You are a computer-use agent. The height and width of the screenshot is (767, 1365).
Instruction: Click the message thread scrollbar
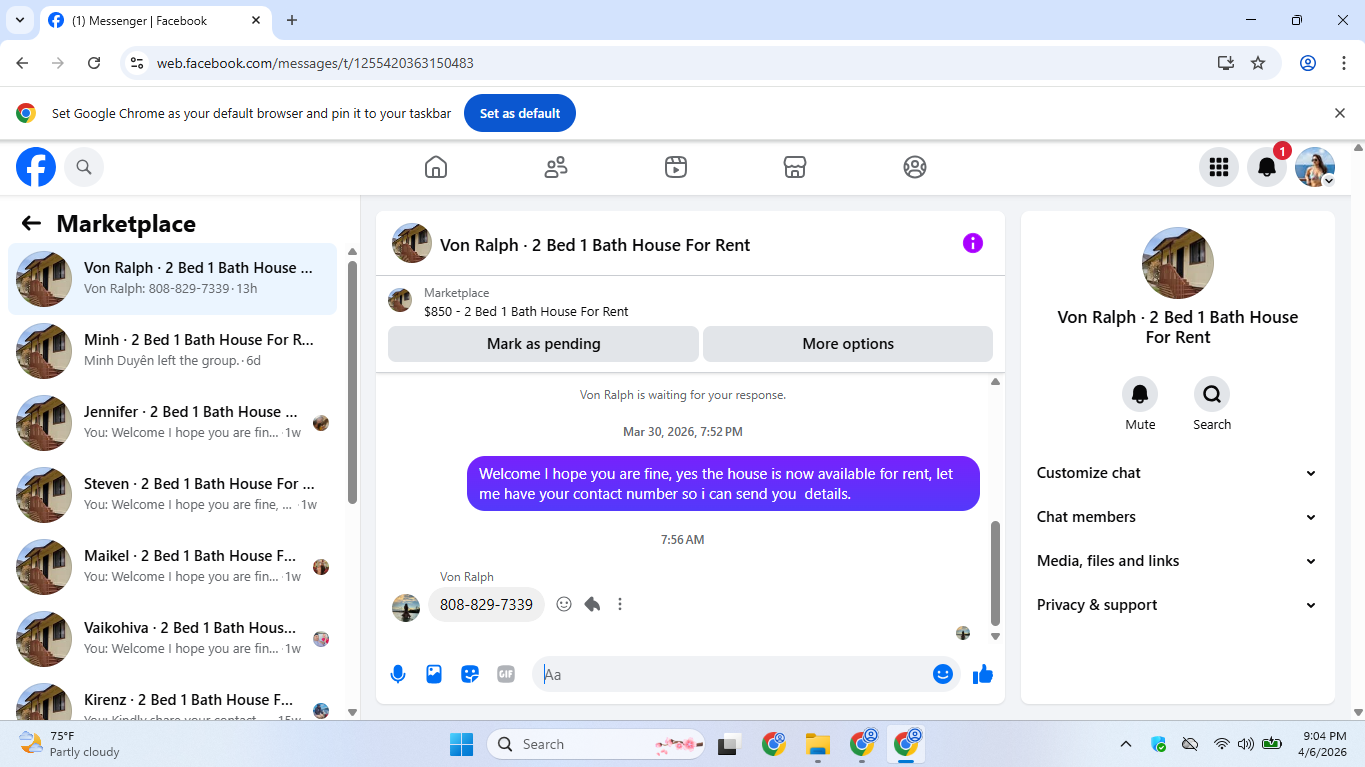point(995,572)
